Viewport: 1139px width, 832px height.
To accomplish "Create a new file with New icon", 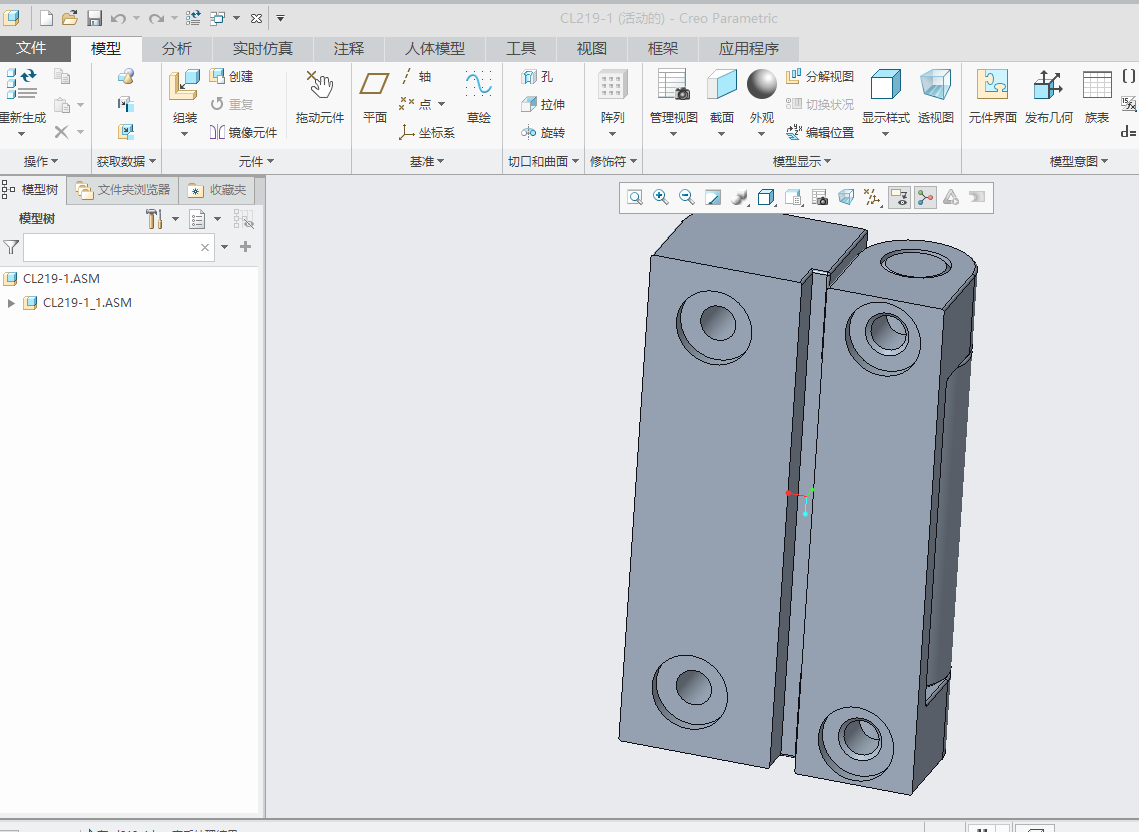I will 46,18.
